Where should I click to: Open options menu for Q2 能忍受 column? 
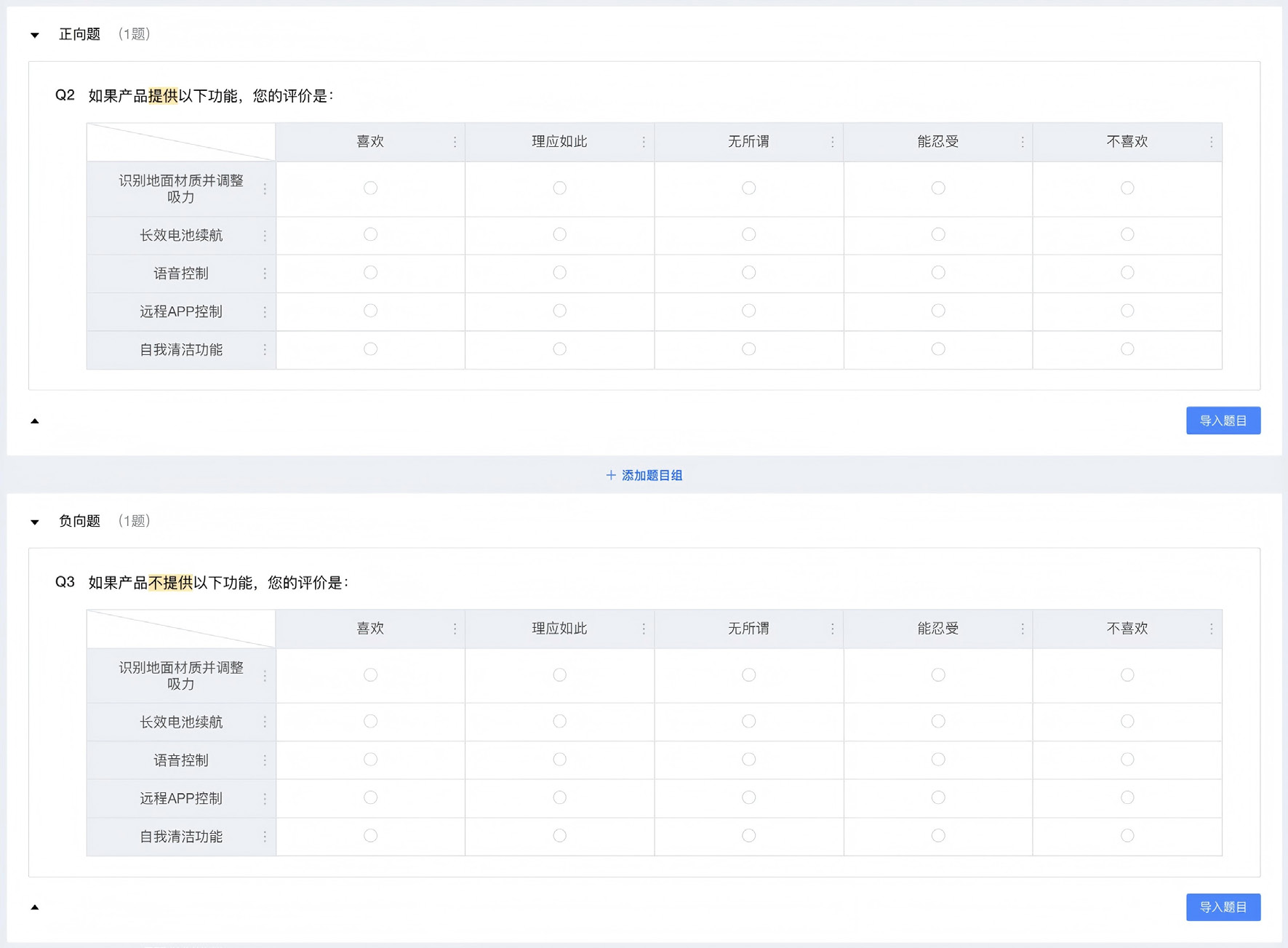(1023, 142)
